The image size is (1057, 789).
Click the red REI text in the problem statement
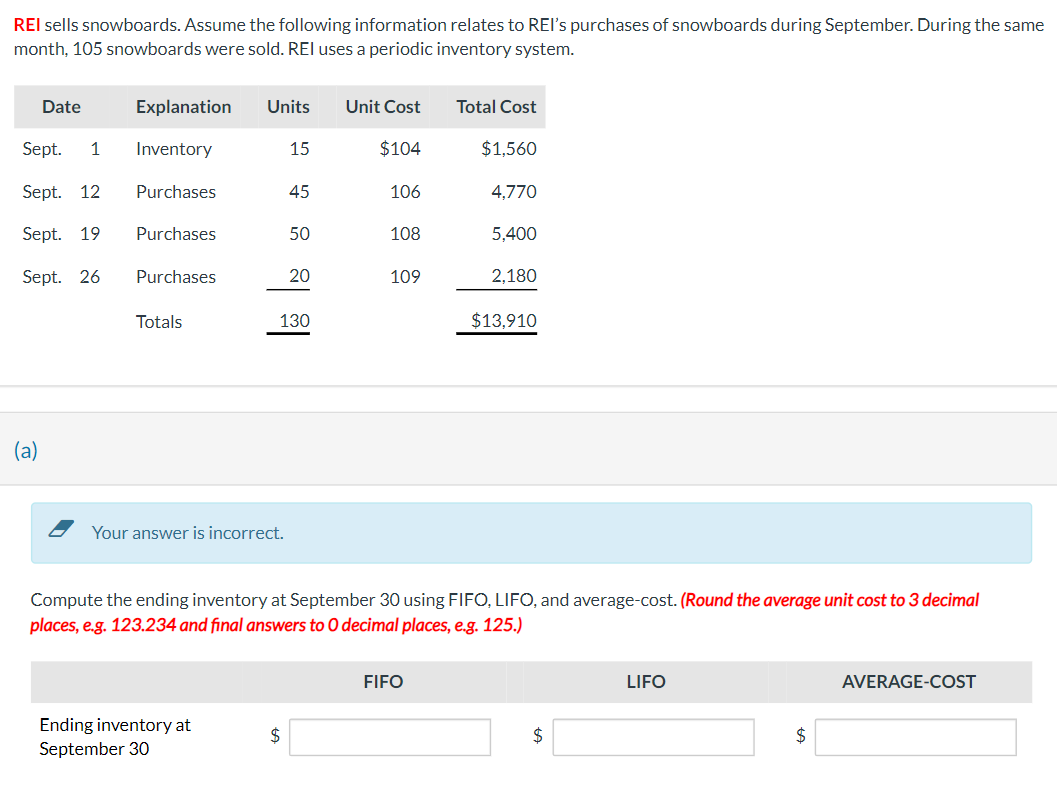pyautogui.click(x=27, y=25)
